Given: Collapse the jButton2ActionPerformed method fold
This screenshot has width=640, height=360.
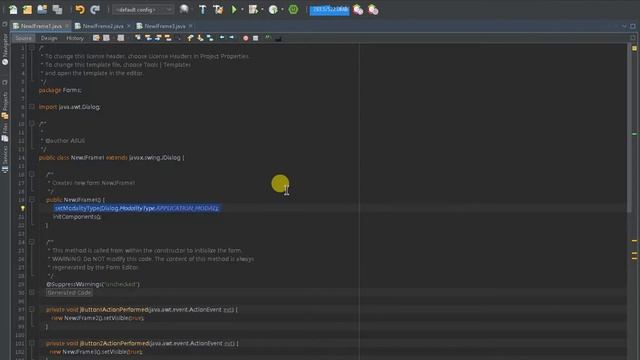Looking at the screenshot, I should coord(31,343).
